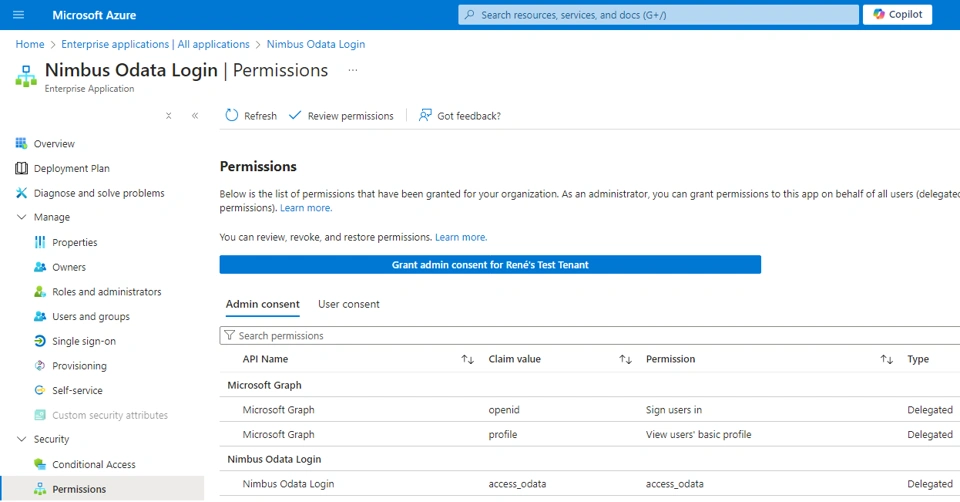This screenshot has height=502, width=960.
Task: Click Diagnose and solve problems wrench icon
Action: pyautogui.click(x=21, y=193)
